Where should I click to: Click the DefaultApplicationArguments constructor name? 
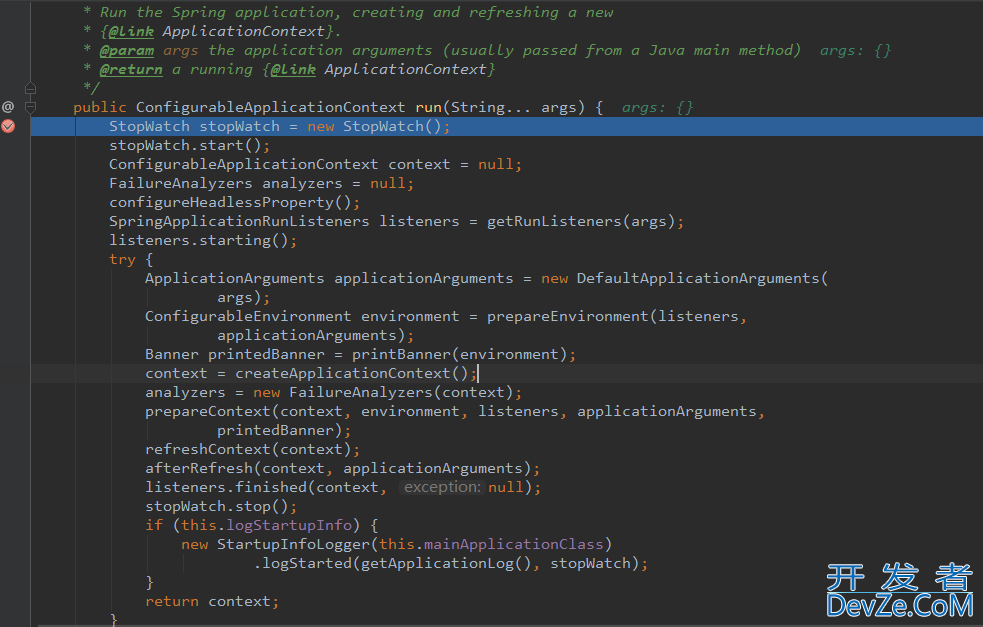[x=698, y=278]
